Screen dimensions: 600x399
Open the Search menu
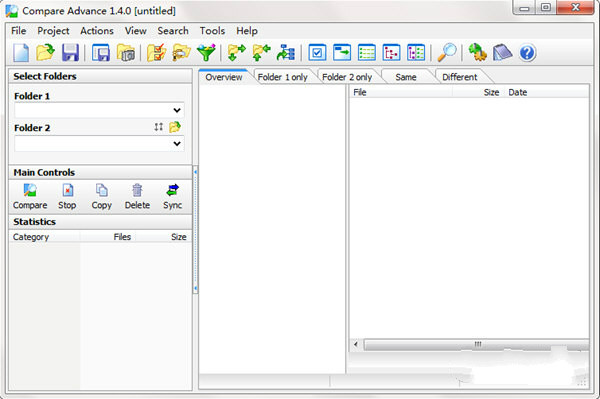click(173, 31)
